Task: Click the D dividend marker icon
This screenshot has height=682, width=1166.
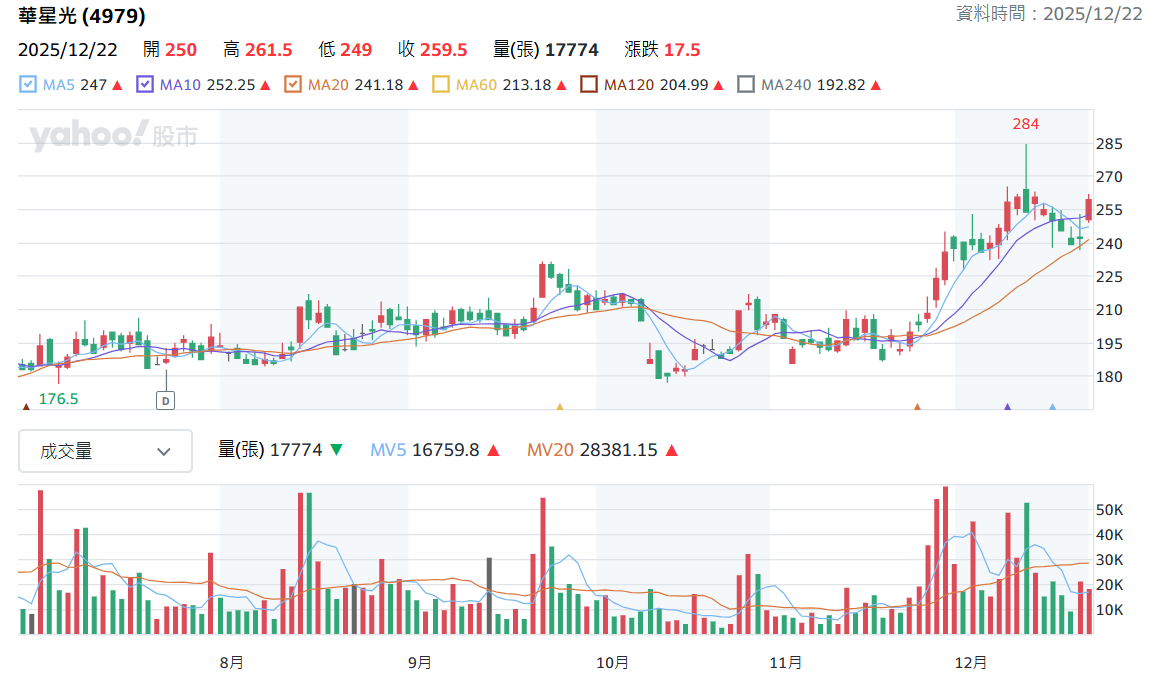Action: pyautogui.click(x=165, y=401)
